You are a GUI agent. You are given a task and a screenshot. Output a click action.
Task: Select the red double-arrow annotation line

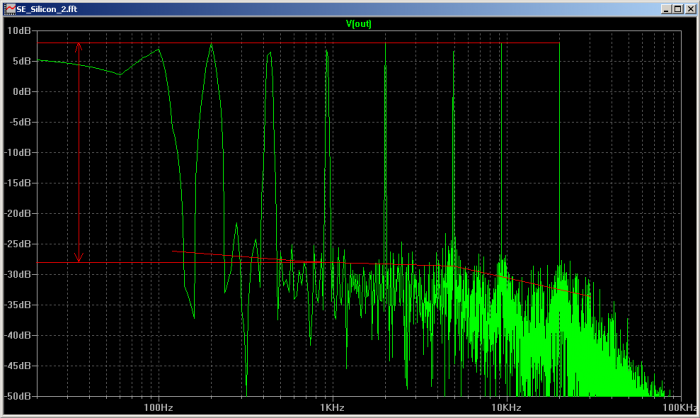tap(79, 152)
